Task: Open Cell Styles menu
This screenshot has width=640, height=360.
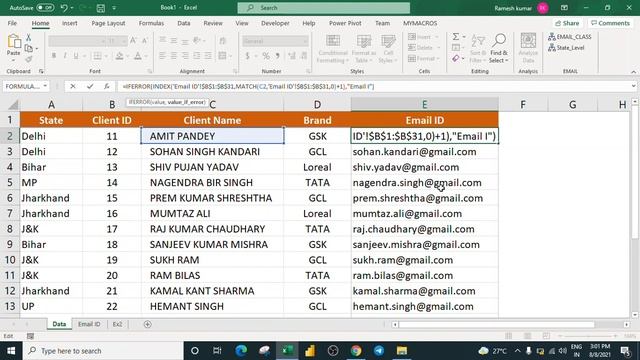Action: (x=388, y=49)
